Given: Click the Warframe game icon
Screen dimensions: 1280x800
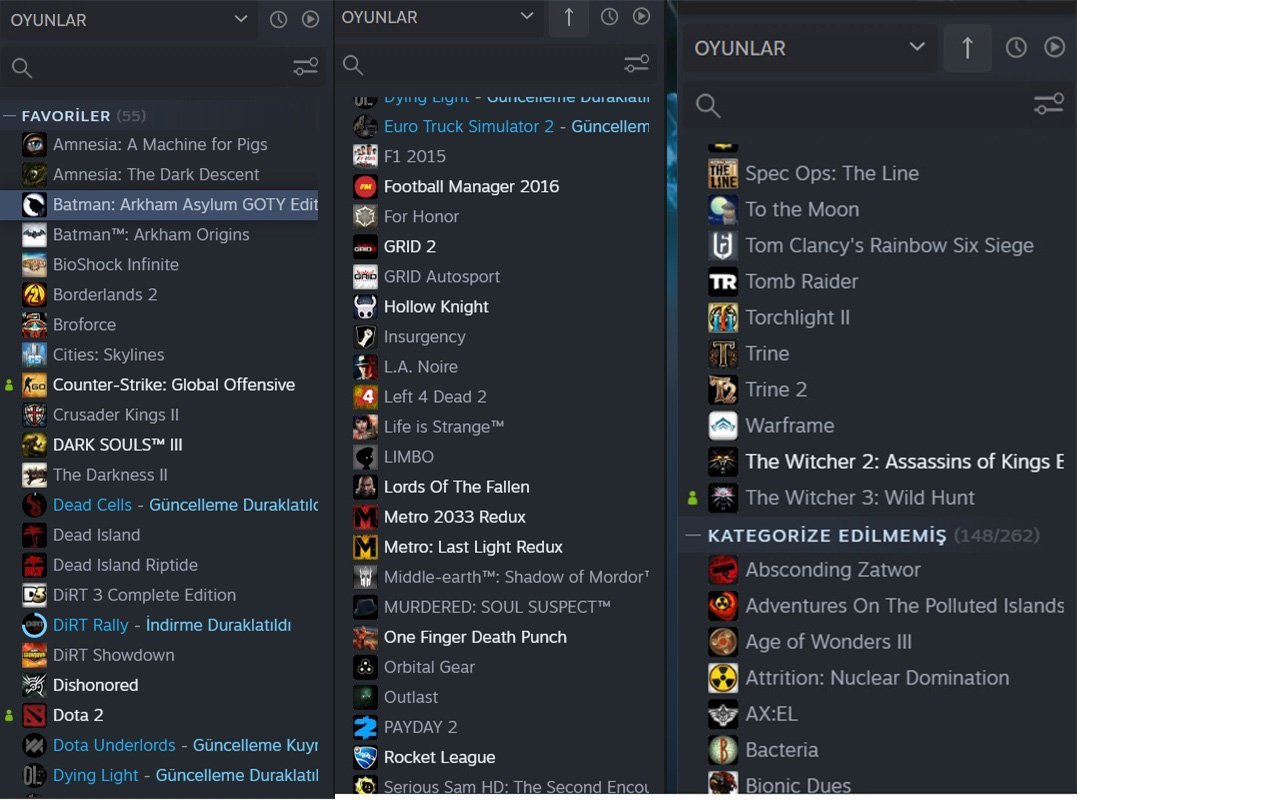Looking at the screenshot, I should [x=723, y=426].
